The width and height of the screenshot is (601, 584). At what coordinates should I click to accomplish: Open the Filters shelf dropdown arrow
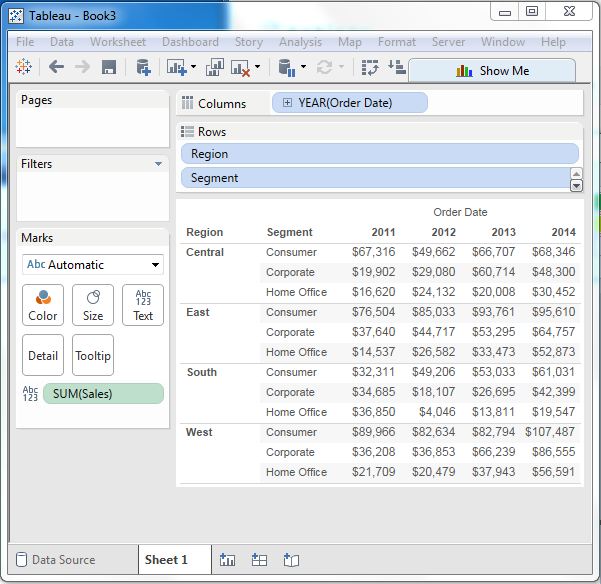point(158,164)
